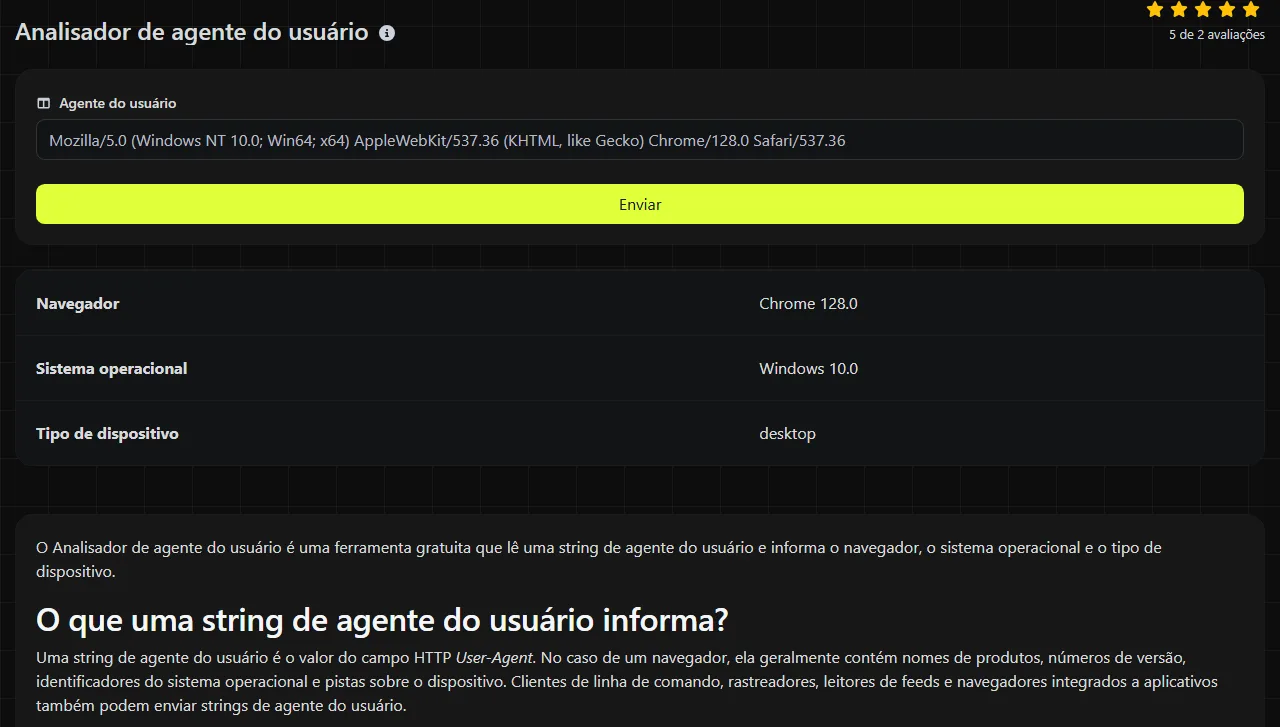Click the Agente do usuário field label
Image resolution: width=1280 pixels, height=727 pixels.
point(118,103)
